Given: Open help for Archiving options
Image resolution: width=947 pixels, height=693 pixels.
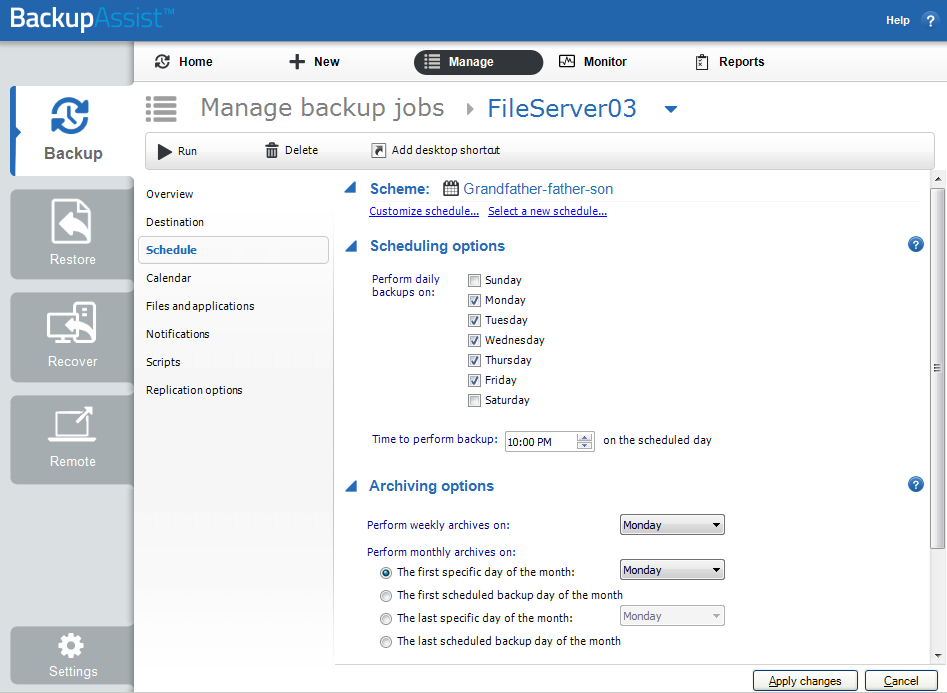Looking at the screenshot, I should pos(916,485).
